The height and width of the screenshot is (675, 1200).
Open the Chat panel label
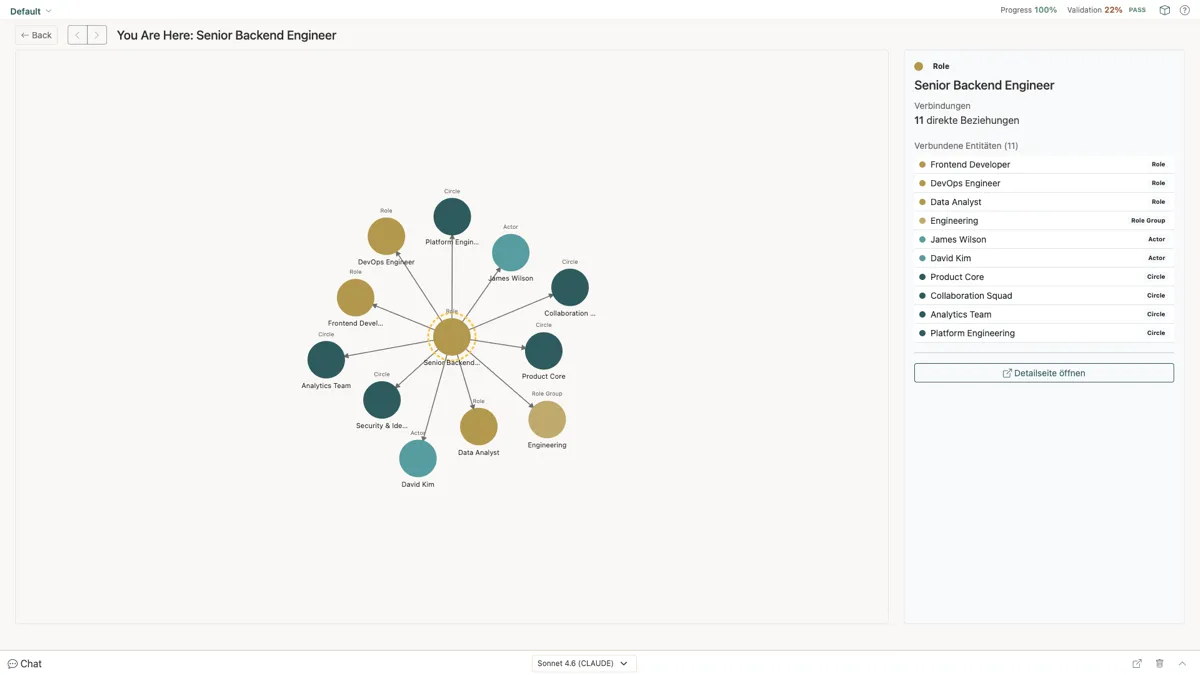25,663
